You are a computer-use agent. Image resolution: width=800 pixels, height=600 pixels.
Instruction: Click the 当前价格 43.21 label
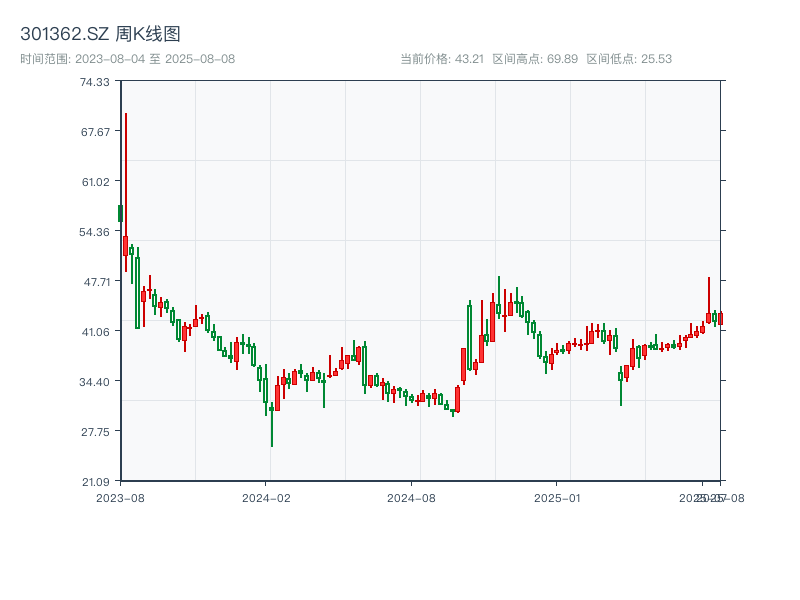click(442, 59)
